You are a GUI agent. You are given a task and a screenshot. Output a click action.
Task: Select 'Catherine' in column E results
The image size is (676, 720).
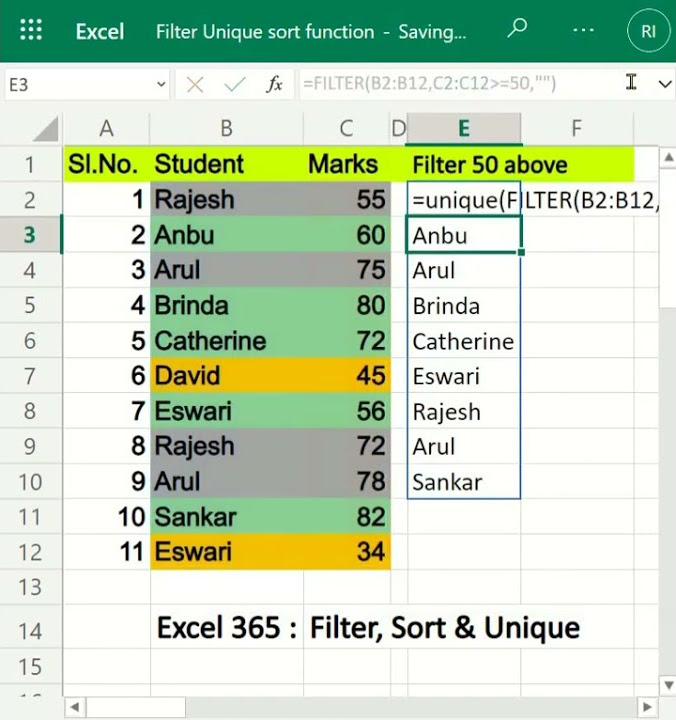pyautogui.click(x=464, y=341)
